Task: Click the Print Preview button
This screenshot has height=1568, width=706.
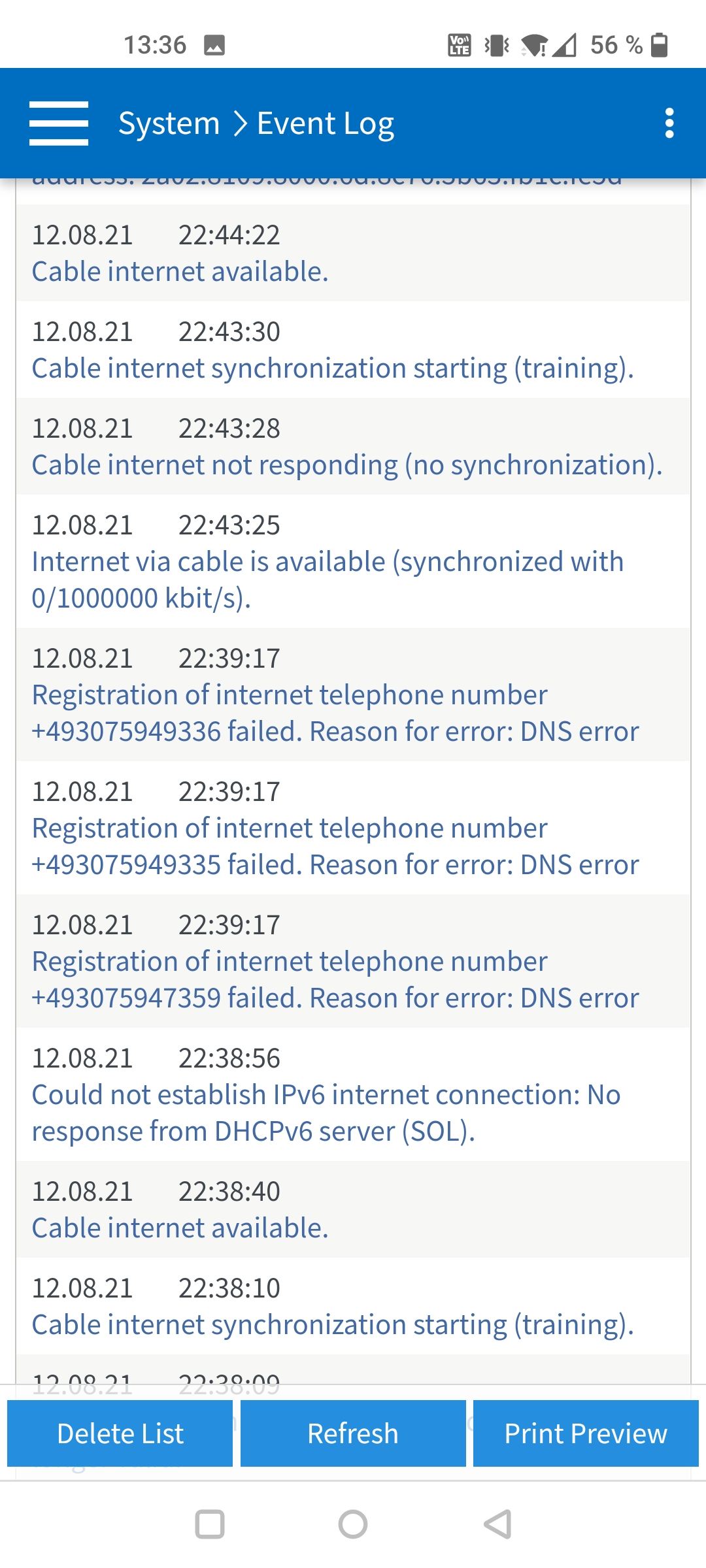Action: click(x=586, y=1433)
